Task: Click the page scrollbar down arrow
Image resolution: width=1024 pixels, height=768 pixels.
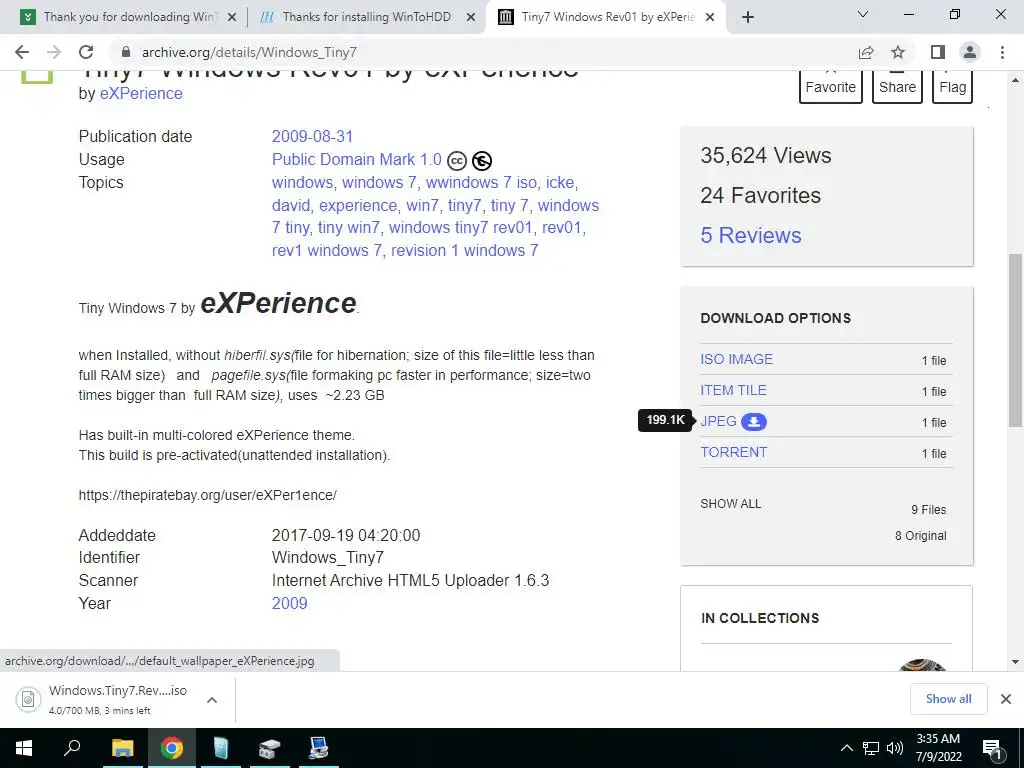Action: tap(1015, 662)
